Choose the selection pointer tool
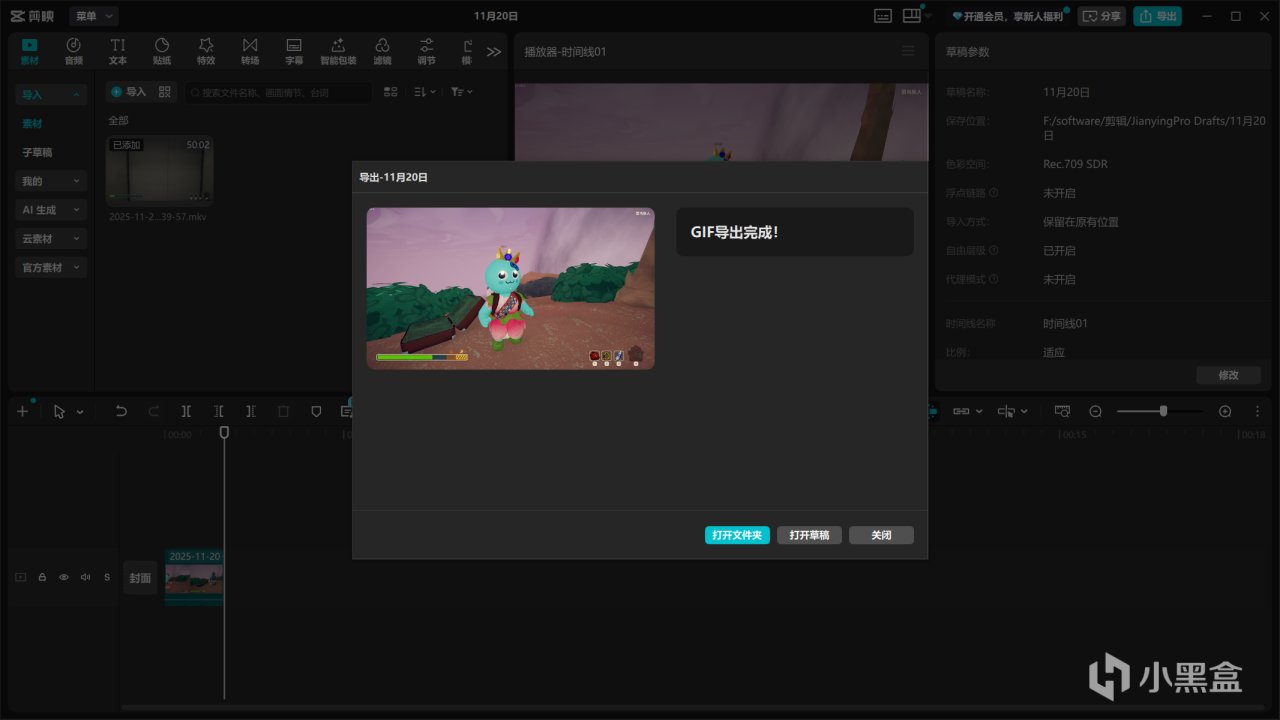 [x=59, y=411]
